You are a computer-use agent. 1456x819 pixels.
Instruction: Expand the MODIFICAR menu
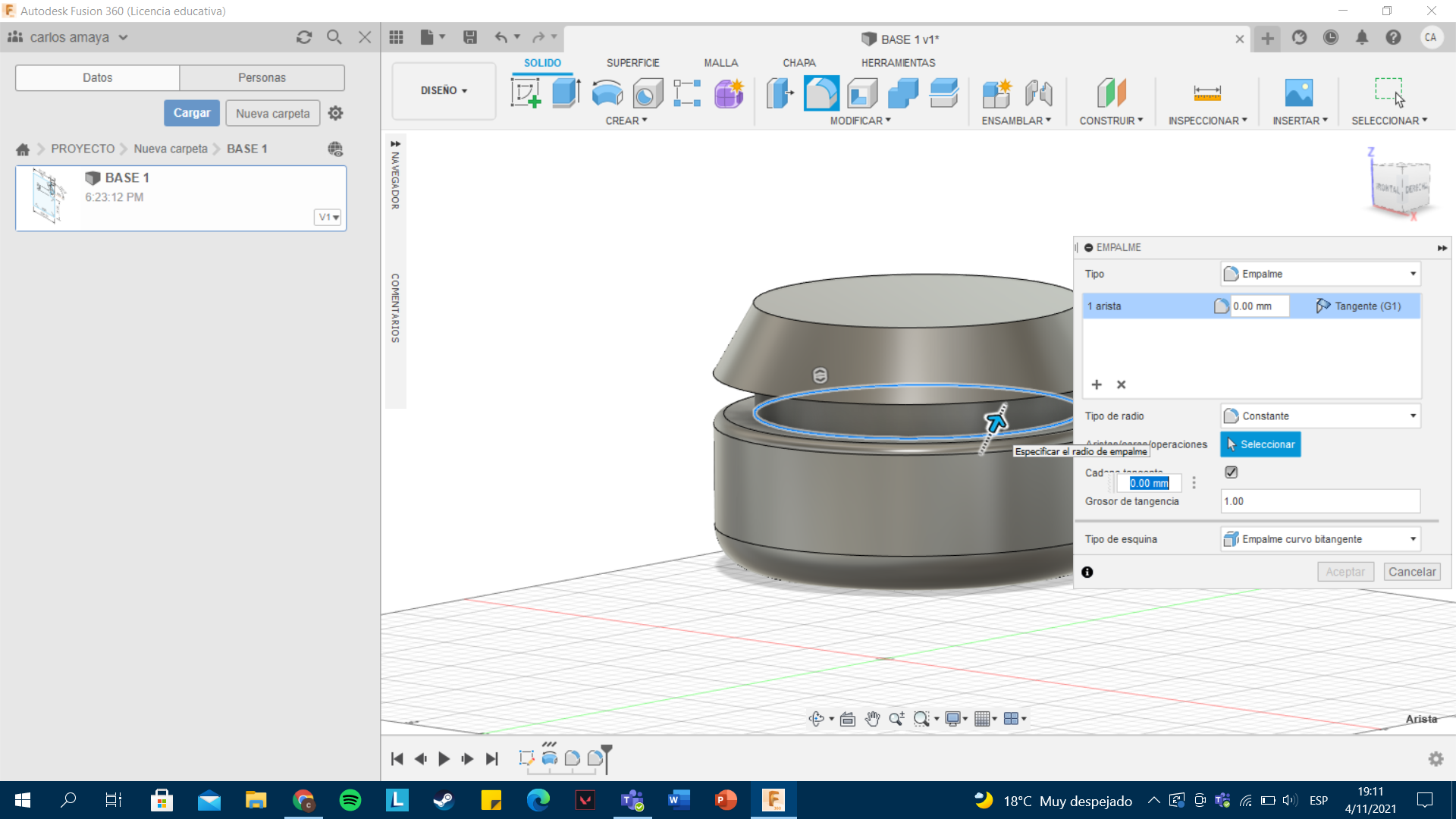point(860,121)
